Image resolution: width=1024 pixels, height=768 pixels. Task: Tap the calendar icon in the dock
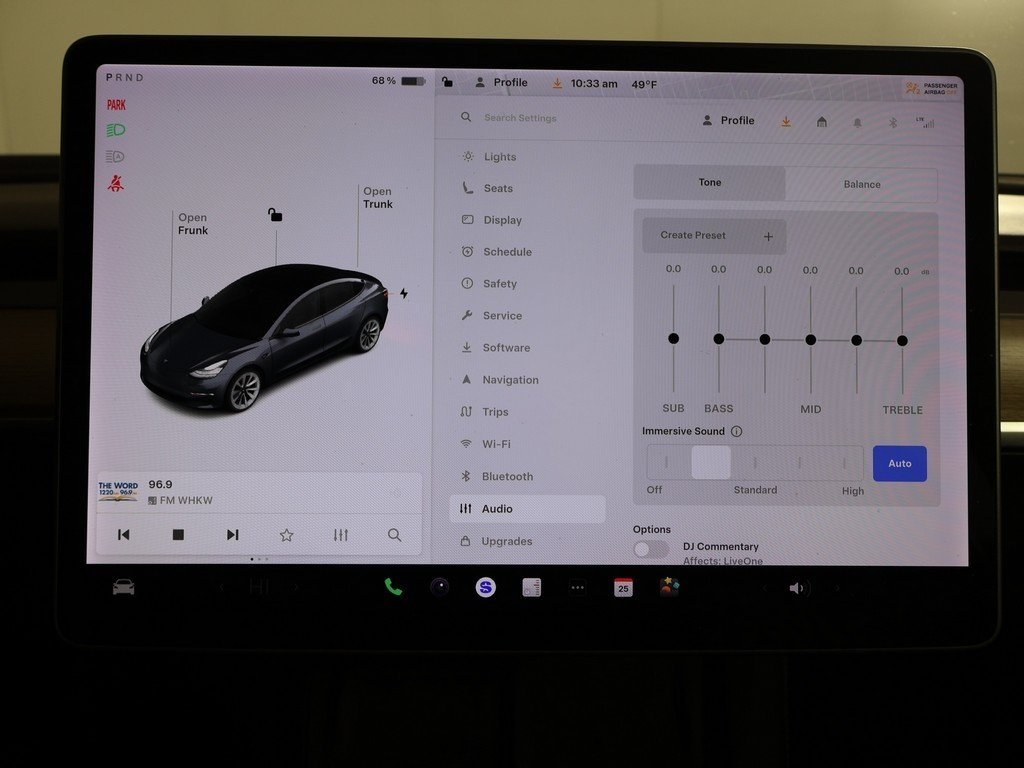[623, 587]
